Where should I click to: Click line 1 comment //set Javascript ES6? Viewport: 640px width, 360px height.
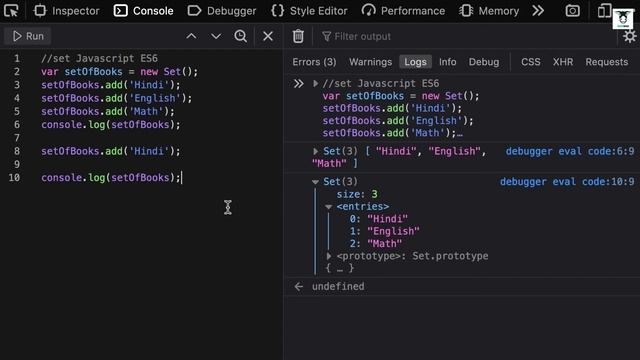[99, 58]
